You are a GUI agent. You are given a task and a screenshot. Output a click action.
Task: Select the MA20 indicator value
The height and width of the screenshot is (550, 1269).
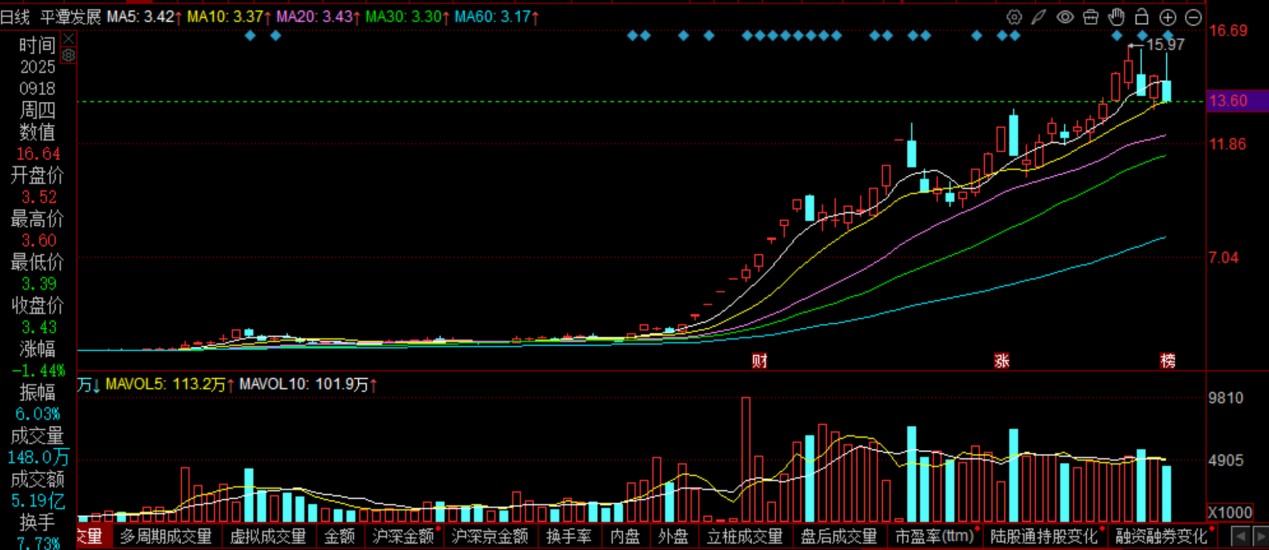pyautogui.click(x=318, y=17)
